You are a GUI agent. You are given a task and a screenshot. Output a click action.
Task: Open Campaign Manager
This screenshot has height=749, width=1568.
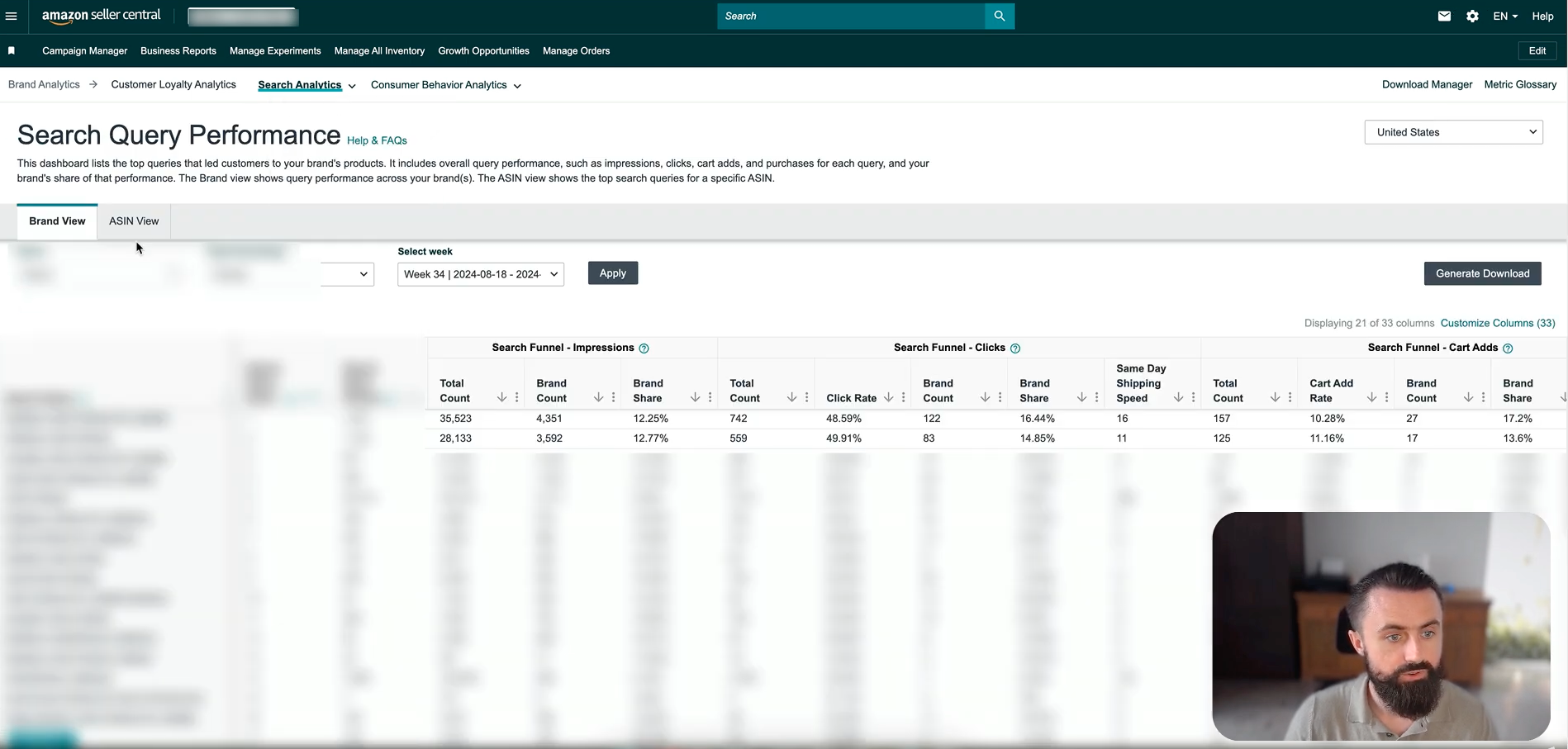(84, 50)
